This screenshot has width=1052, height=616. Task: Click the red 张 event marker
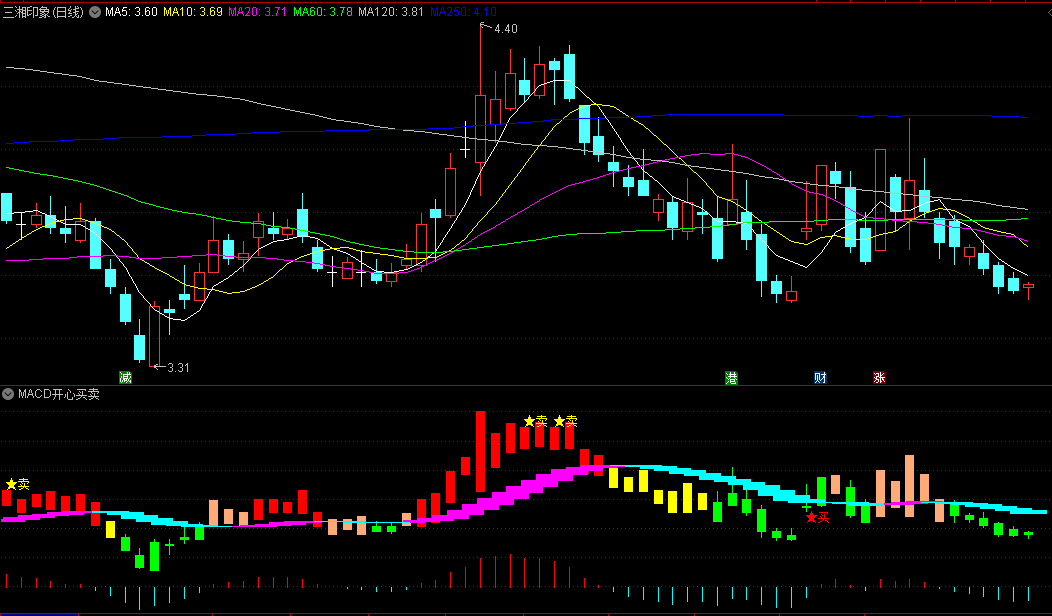tap(879, 378)
